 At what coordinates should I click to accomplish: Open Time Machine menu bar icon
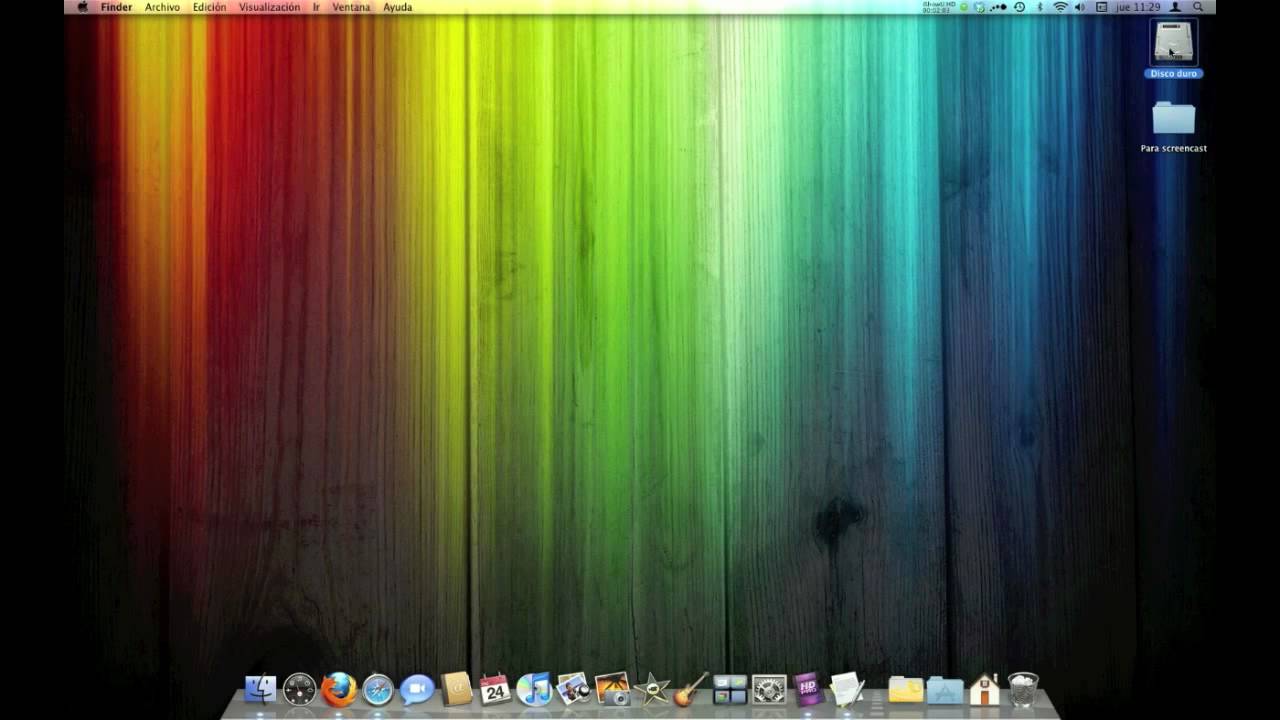coord(1019,7)
